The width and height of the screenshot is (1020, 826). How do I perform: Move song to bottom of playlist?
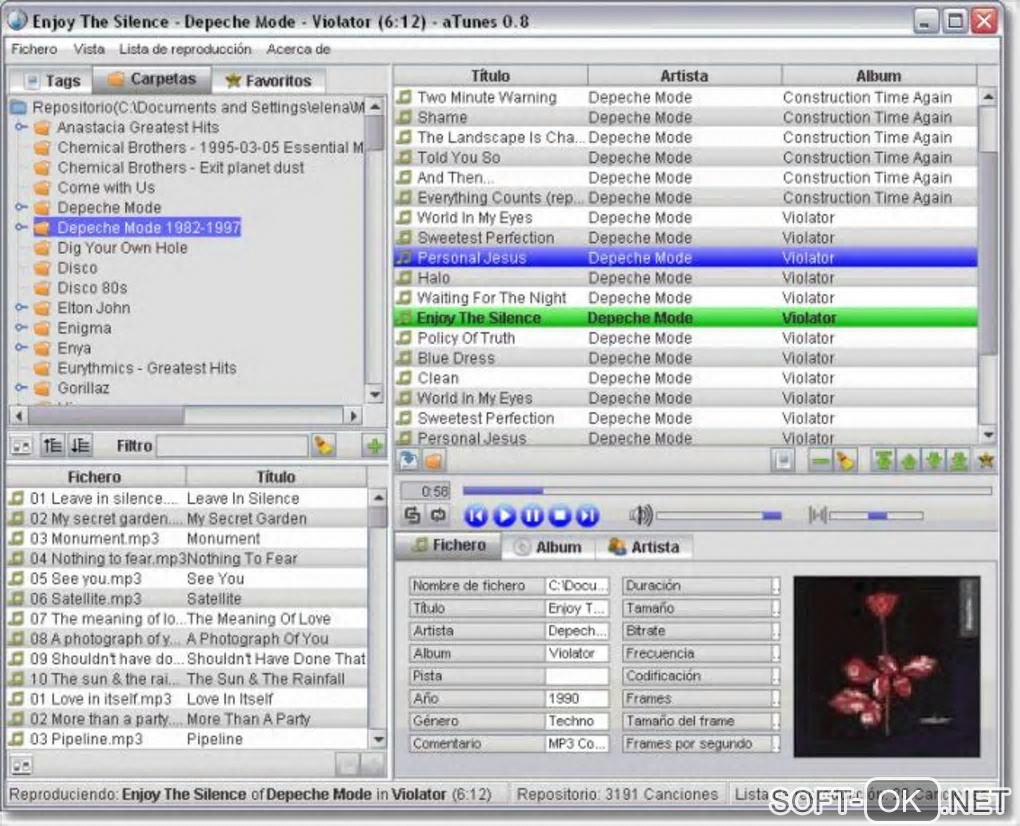pos(959,460)
